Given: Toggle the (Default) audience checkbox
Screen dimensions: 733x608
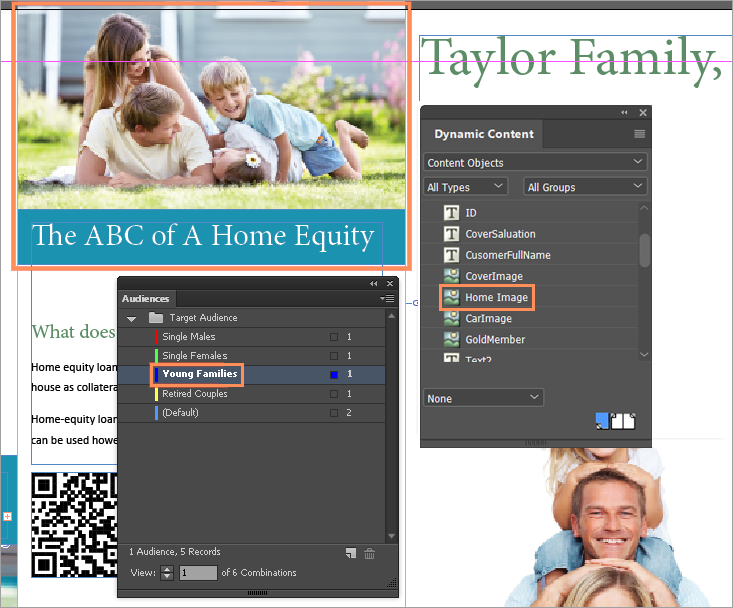Looking at the screenshot, I should pos(334,413).
